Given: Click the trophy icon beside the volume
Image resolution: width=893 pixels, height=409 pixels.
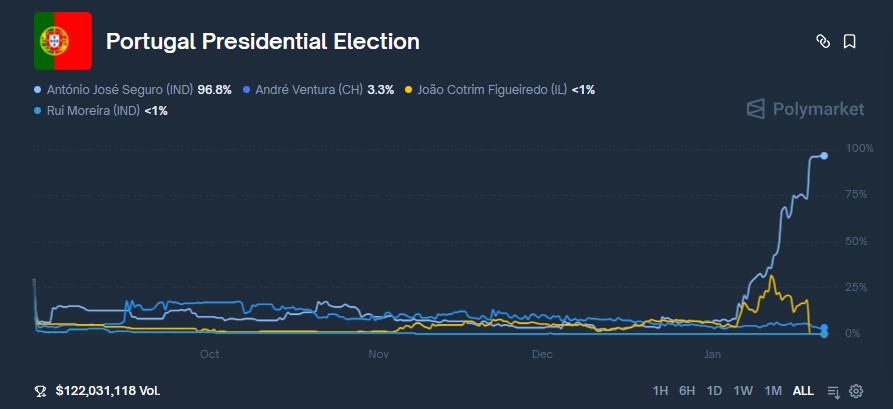Looking at the screenshot, I should point(40,391).
